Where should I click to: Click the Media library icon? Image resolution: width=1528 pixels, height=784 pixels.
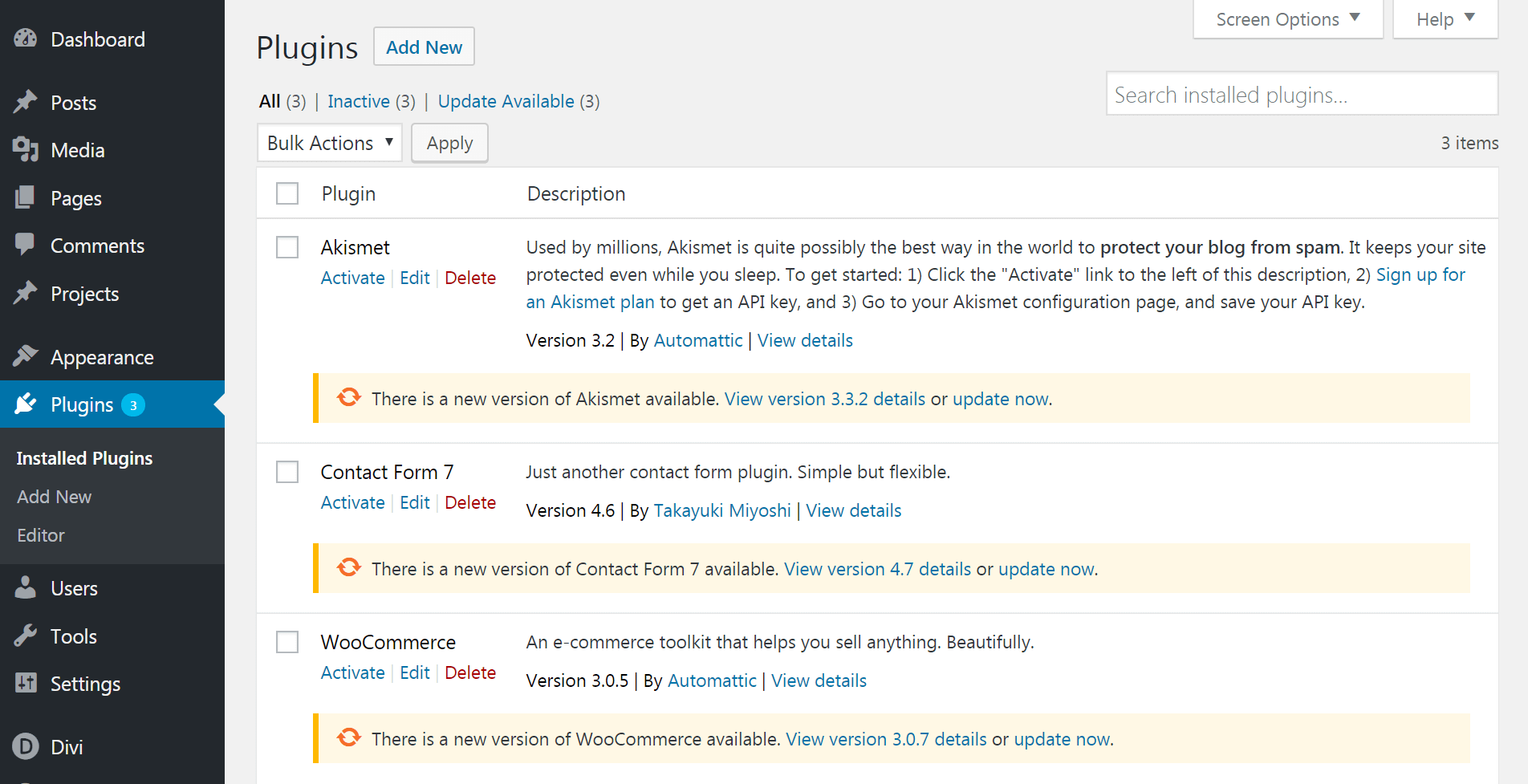click(26, 150)
